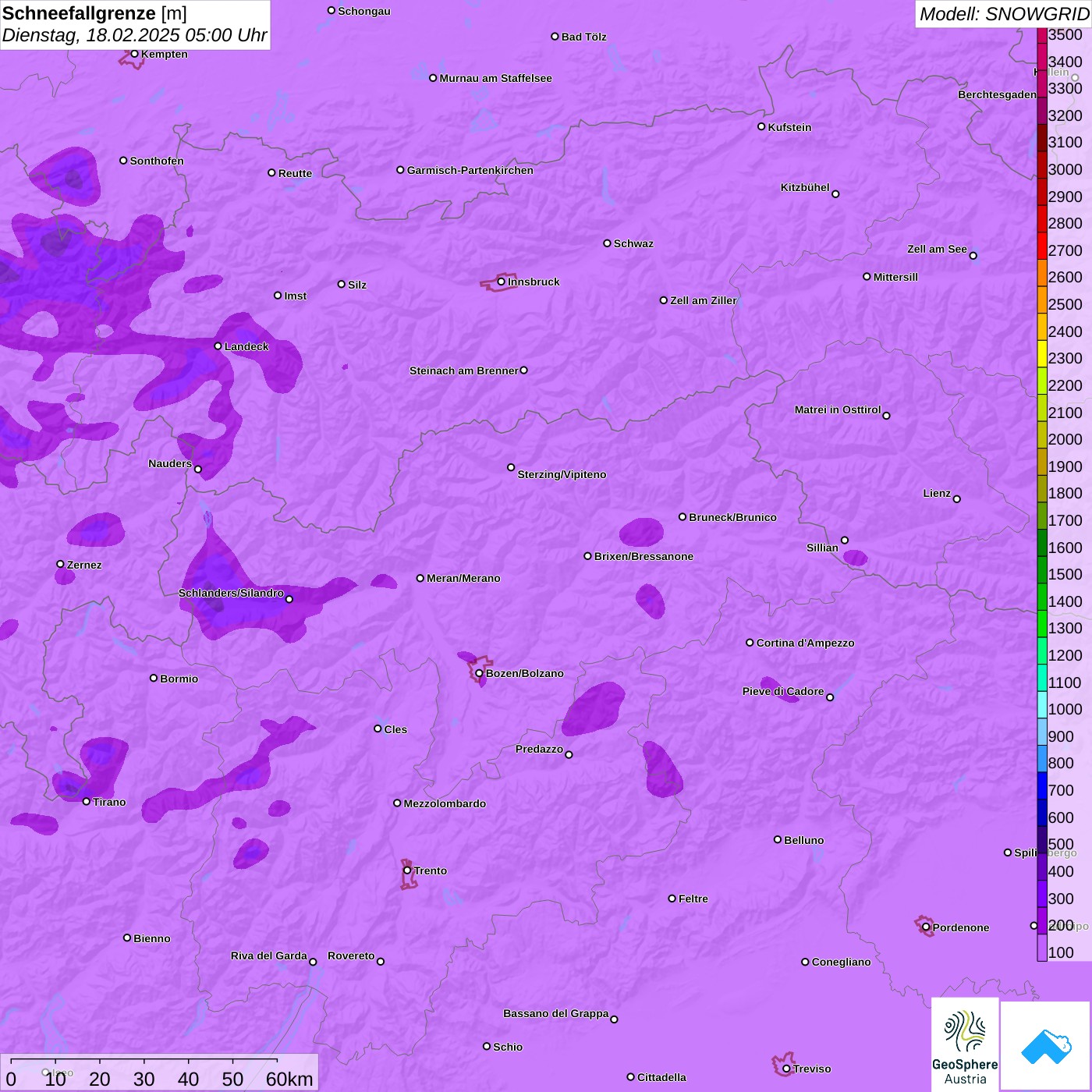Select the Pordenone location marker dot
1092x1092 pixels.
pyautogui.click(x=926, y=927)
